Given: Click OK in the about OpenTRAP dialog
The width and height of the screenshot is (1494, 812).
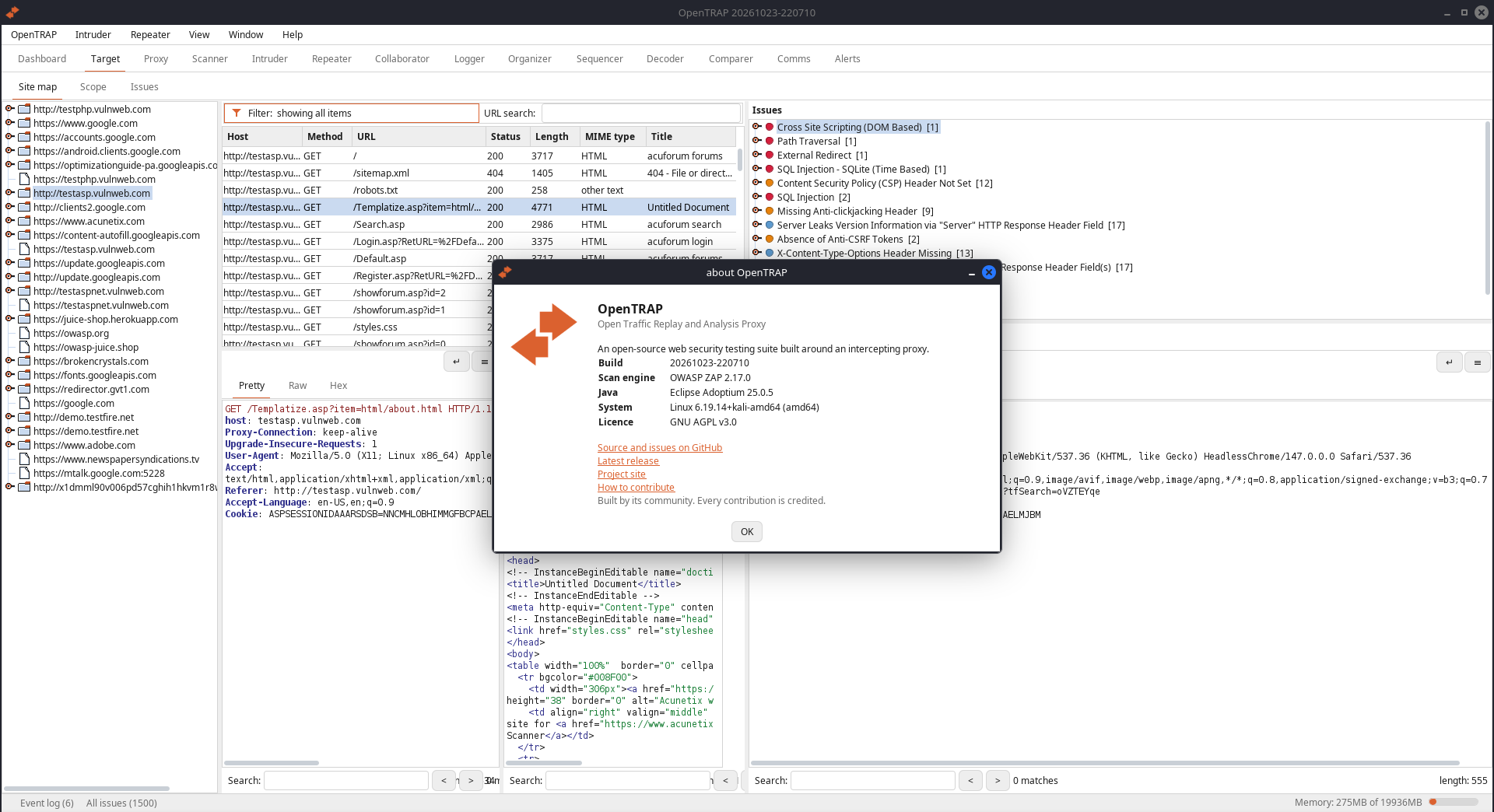Looking at the screenshot, I should point(746,531).
